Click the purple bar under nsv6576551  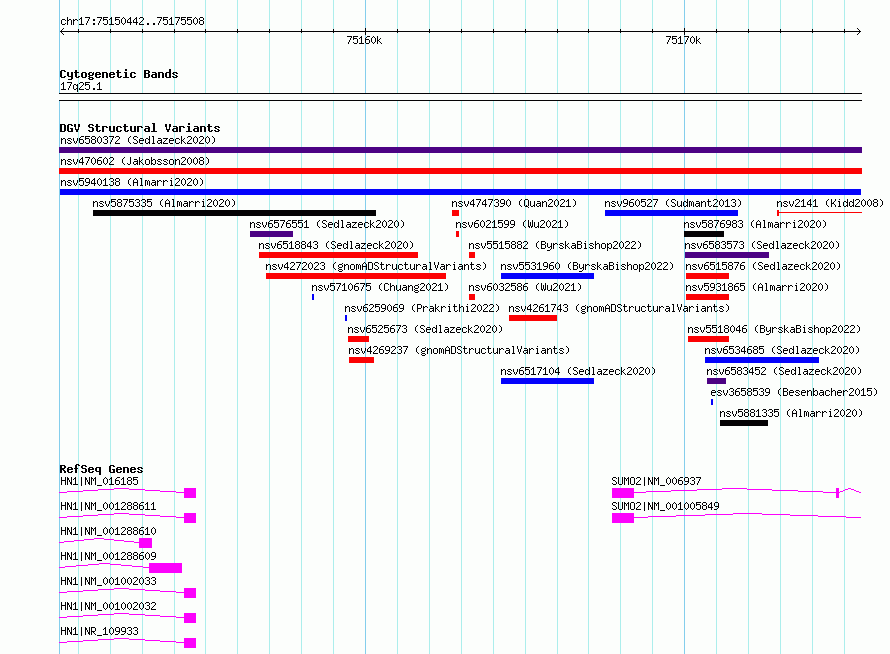pyautogui.click(x=271, y=234)
